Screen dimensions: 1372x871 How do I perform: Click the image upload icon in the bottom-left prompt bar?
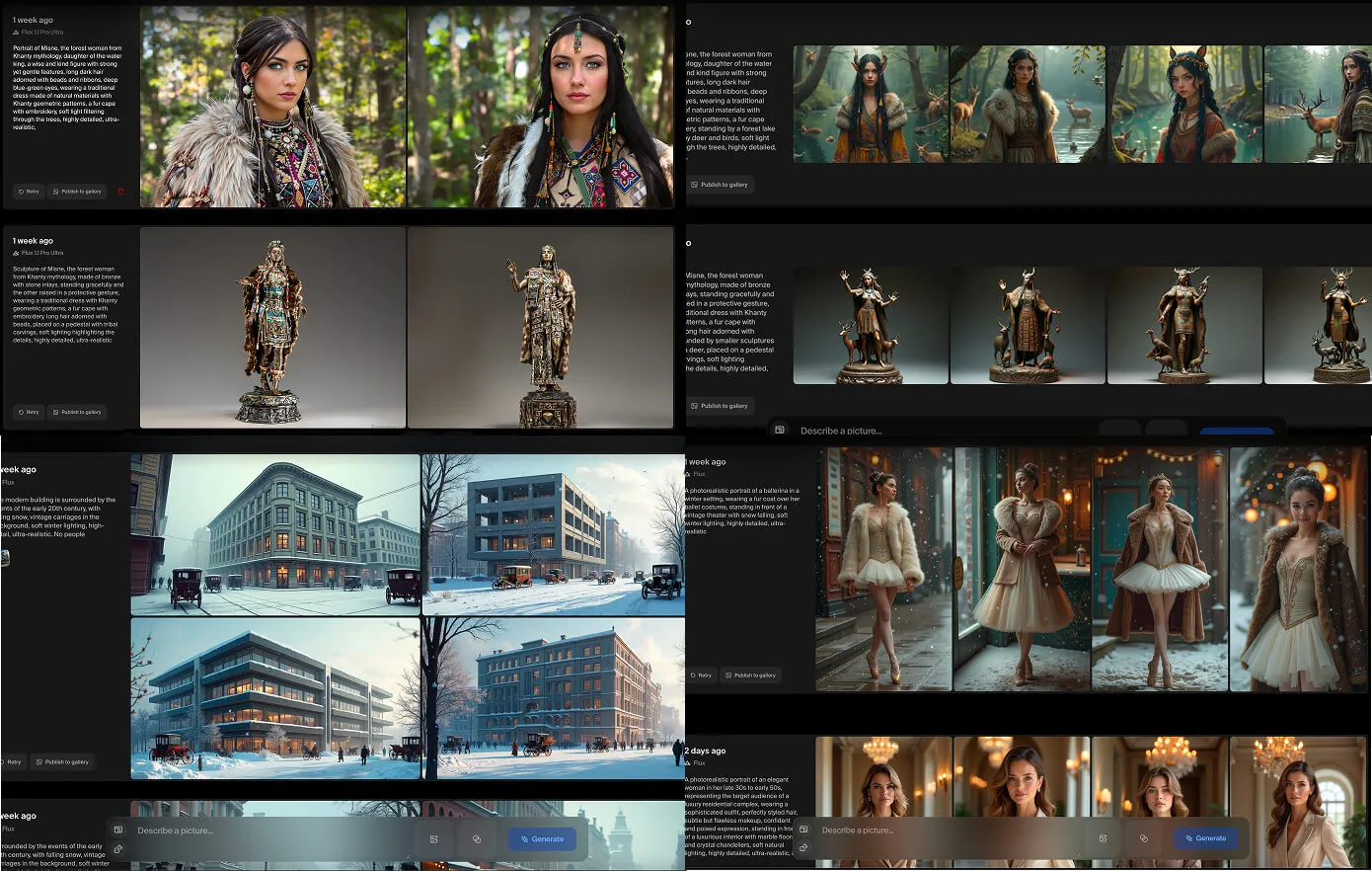tap(433, 839)
